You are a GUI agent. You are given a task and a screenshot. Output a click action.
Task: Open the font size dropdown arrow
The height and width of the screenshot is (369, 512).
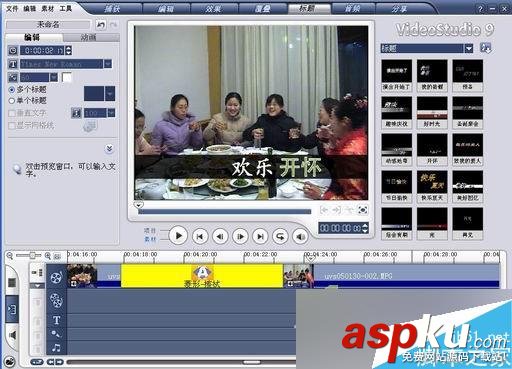pyautogui.click(x=53, y=78)
